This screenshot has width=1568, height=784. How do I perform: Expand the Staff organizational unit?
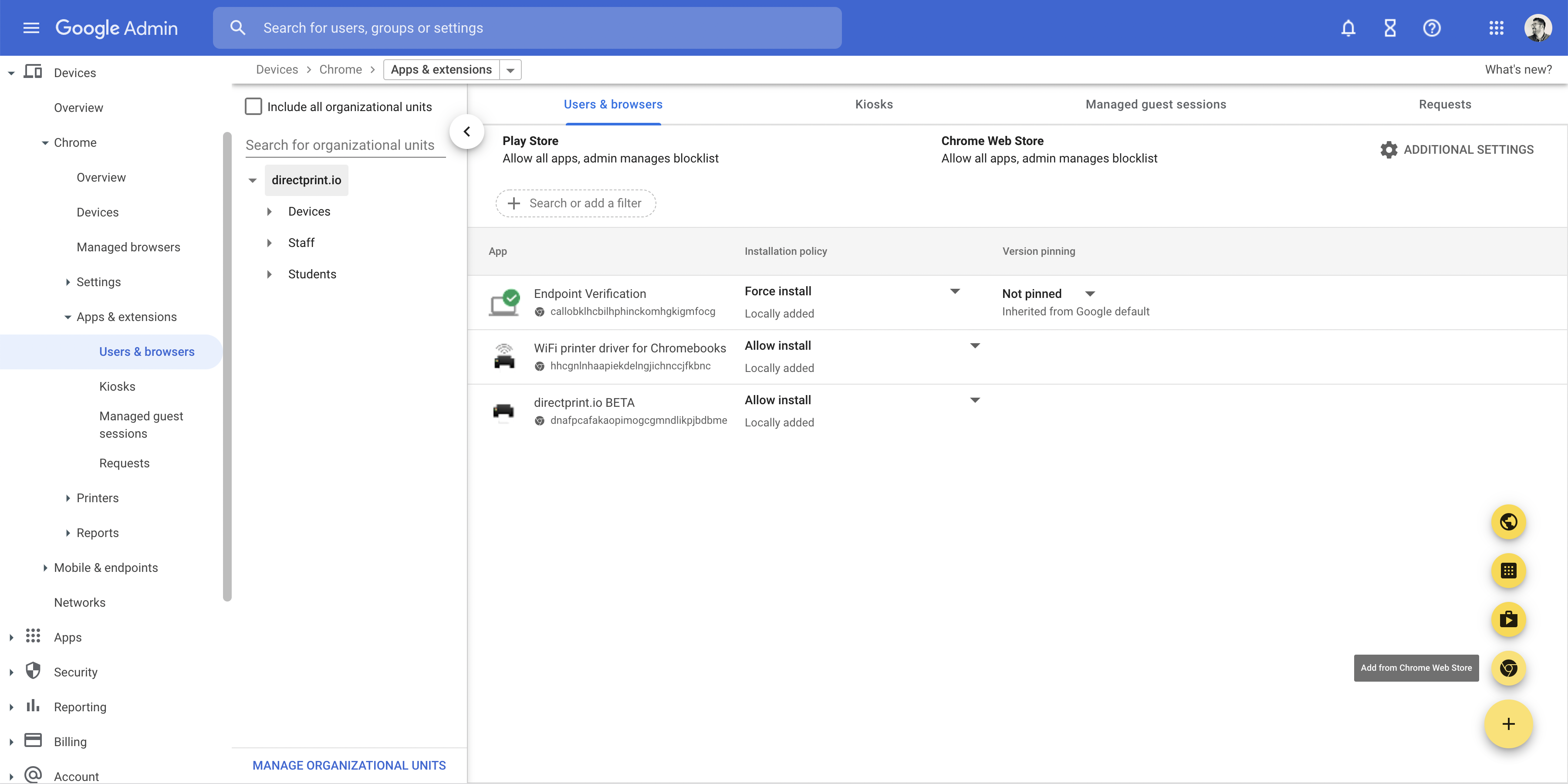[x=269, y=243]
